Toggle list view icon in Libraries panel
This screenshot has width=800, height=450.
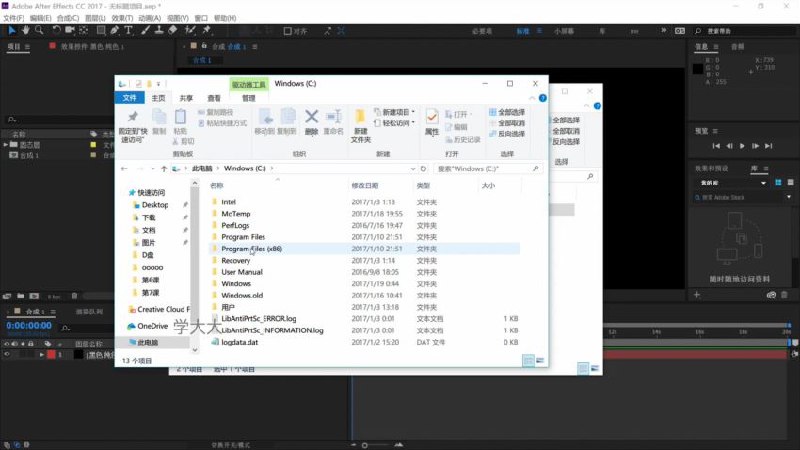point(790,182)
